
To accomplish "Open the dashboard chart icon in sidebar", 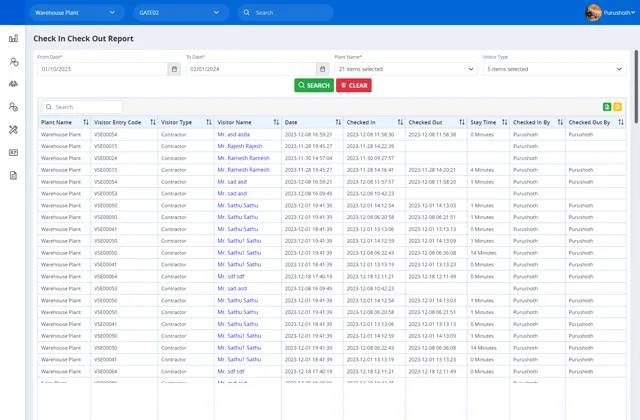I will pyautogui.click(x=14, y=39).
